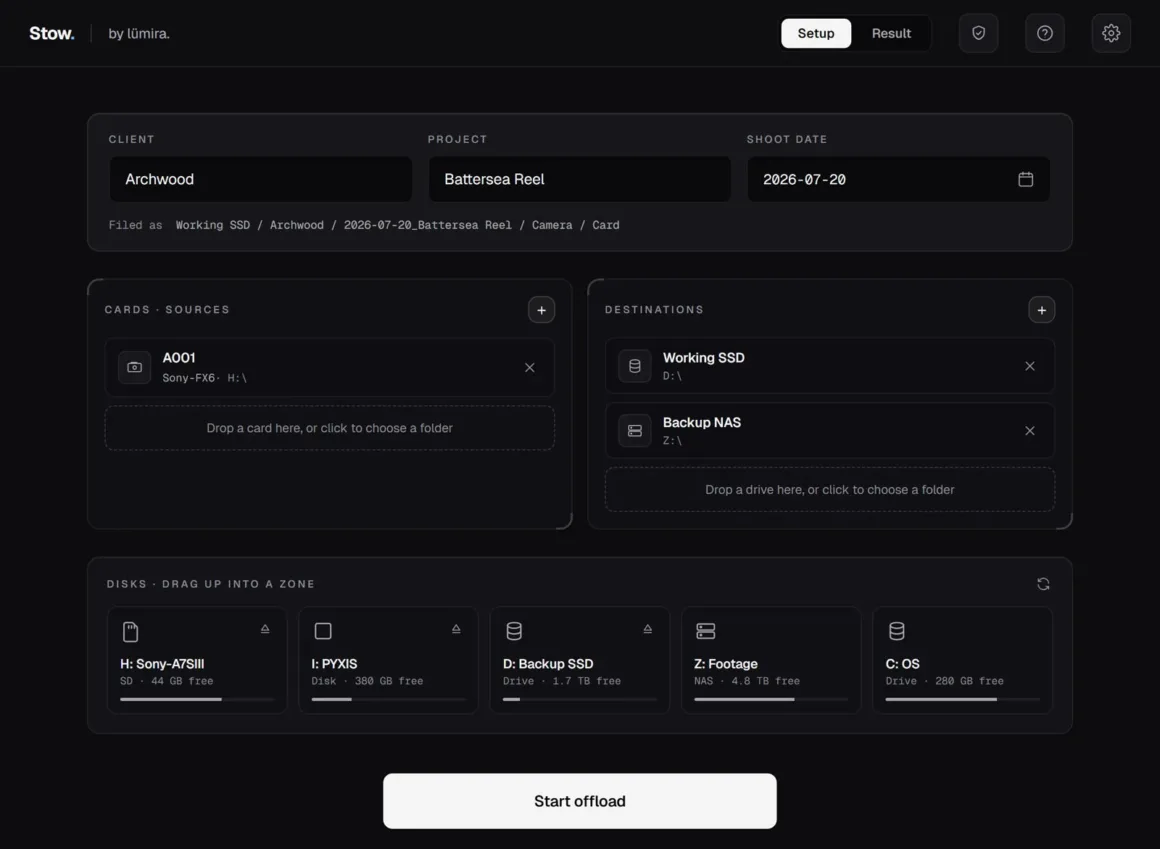1160x849 pixels.
Task: Click 'Camera' in the Filed as path
Action: coord(552,225)
